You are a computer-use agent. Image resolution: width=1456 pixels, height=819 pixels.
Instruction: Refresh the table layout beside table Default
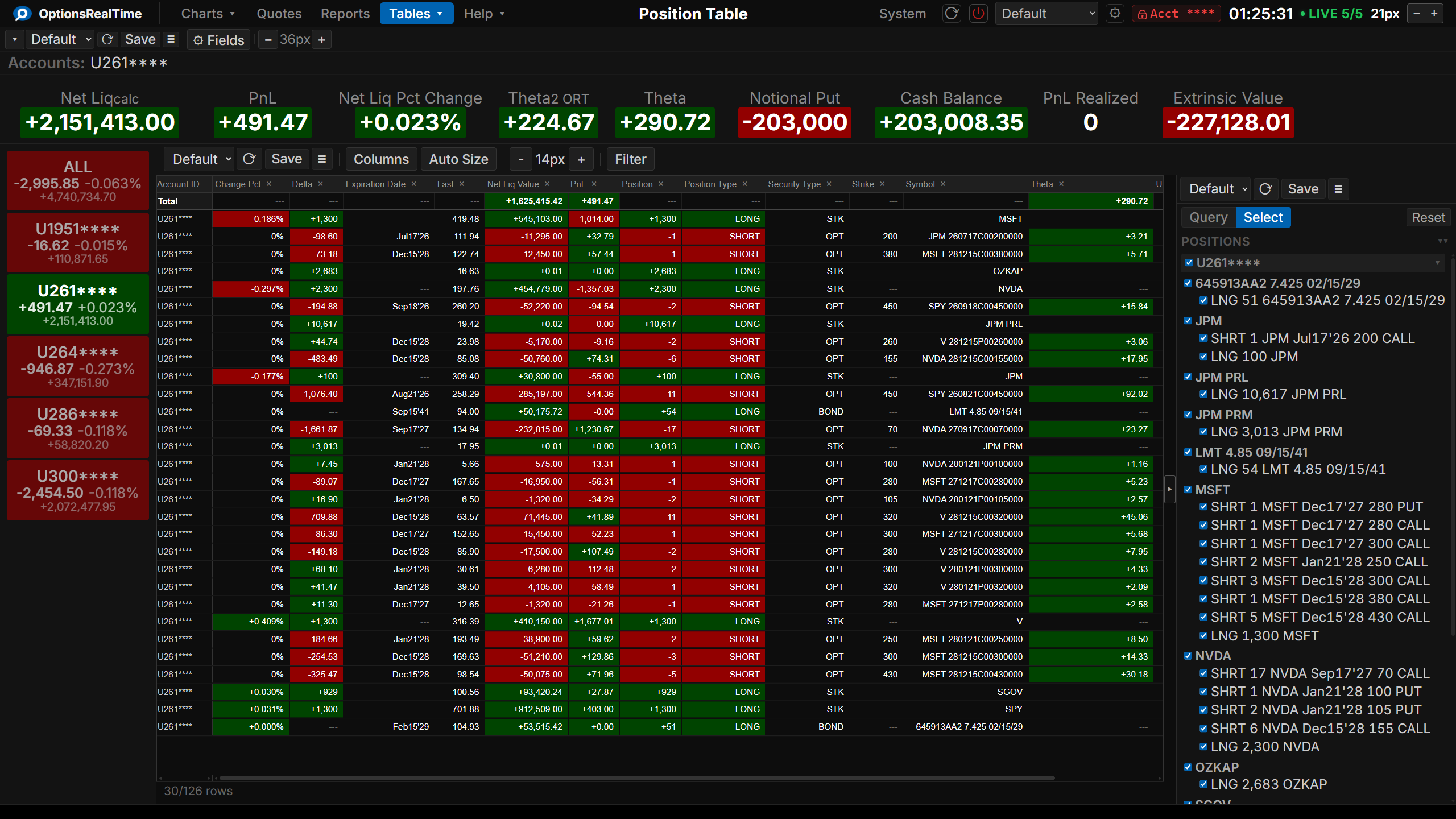pyautogui.click(x=249, y=159)
